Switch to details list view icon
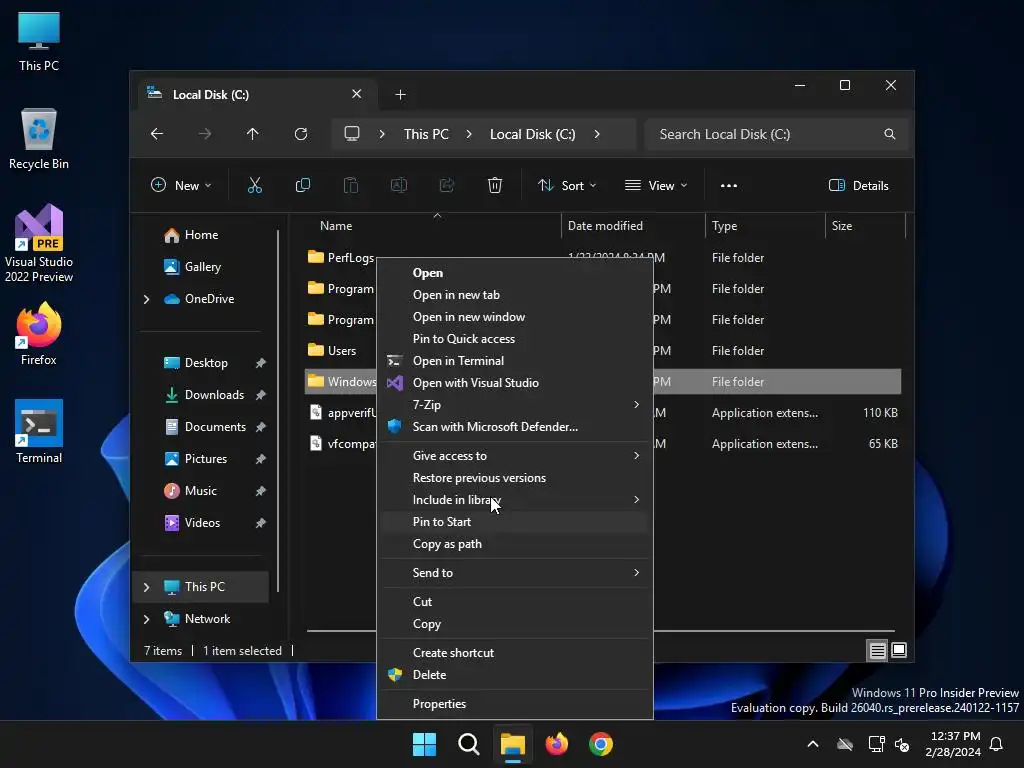The image size is (1024, 768). click(x=877, y=650)
